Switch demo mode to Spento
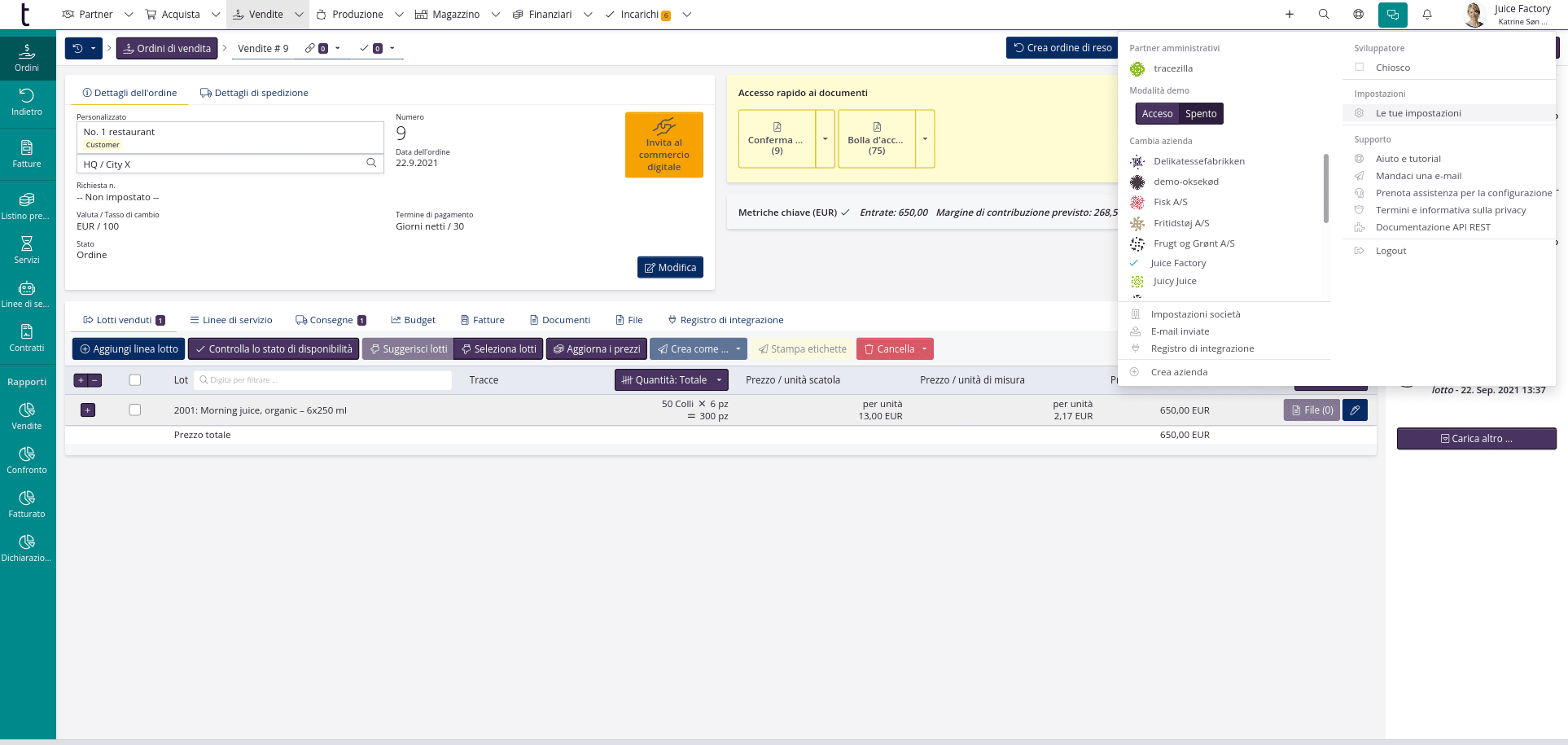This screenshot has height=745, width=1568. click(x=1201, y=114)
